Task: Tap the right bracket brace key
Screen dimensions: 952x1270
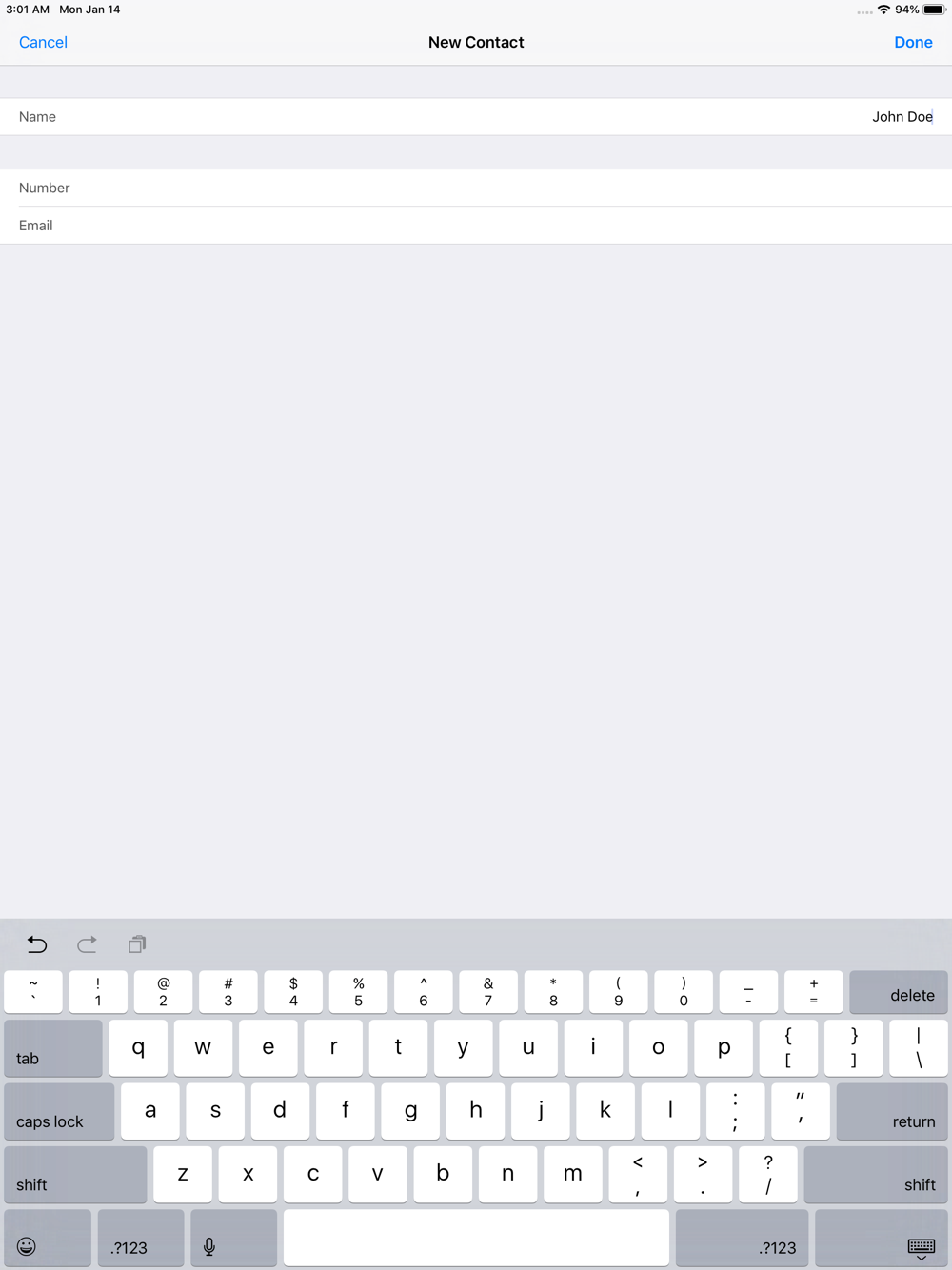Action: tap(854, 1048)
